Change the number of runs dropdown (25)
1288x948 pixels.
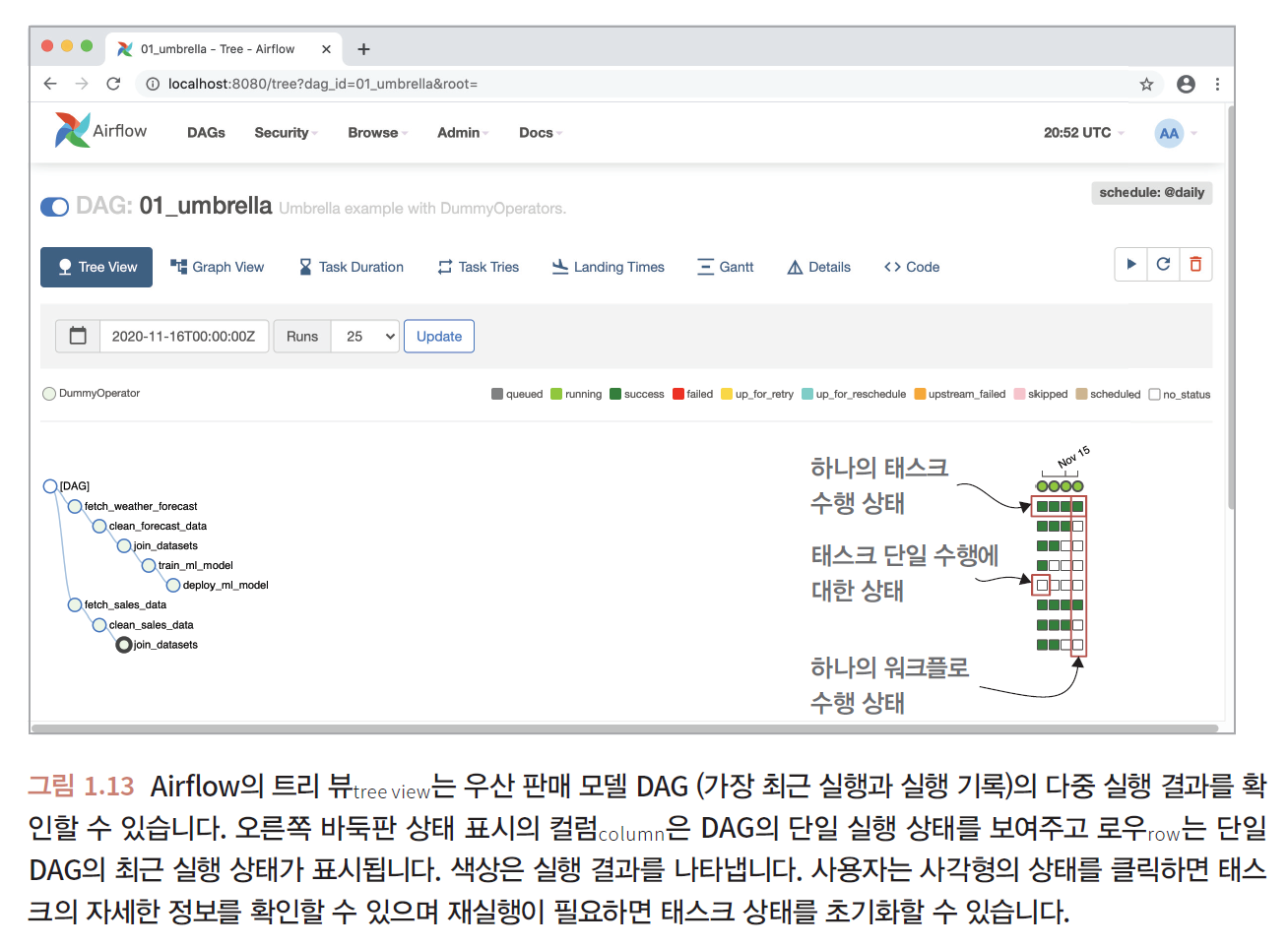(365, 336)
